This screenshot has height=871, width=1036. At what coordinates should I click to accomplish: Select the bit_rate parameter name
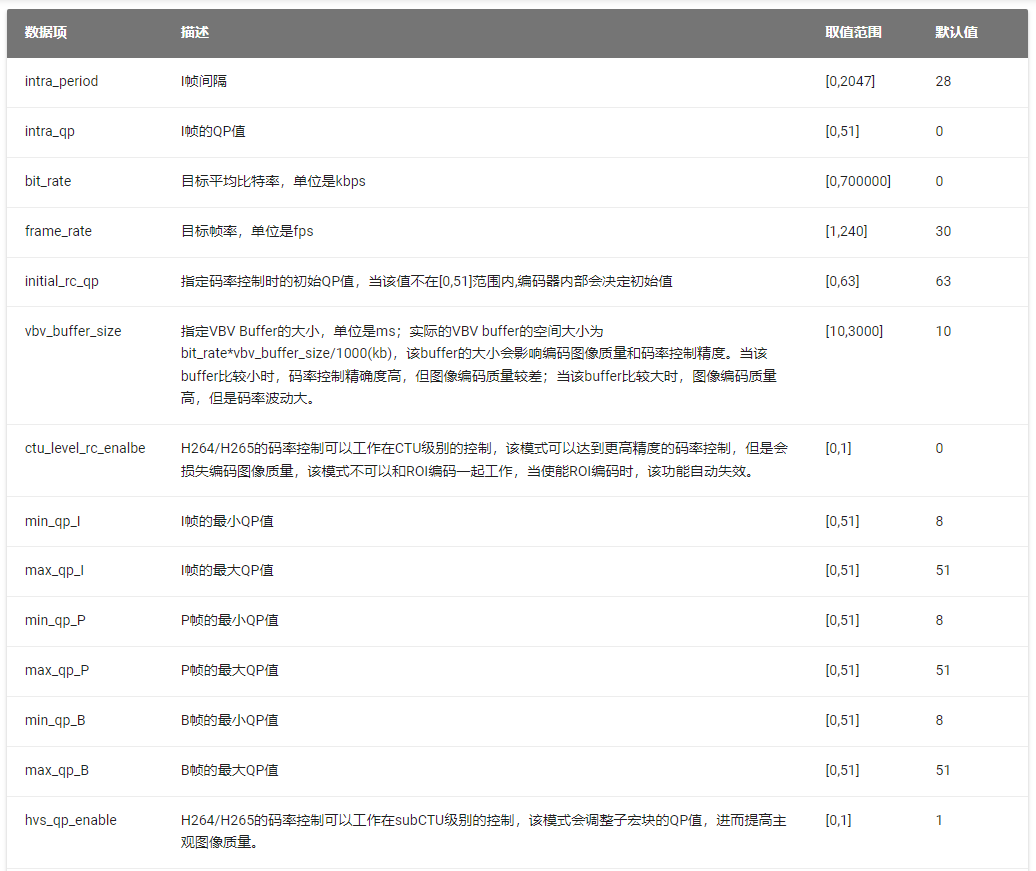coord(48,181)
